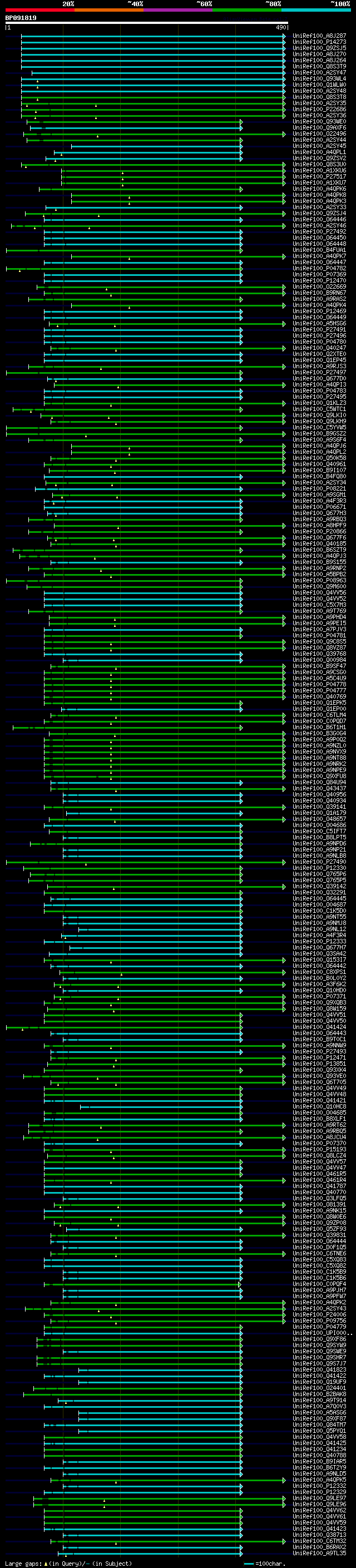Select the UniRef100_A4QPK6 label

tap(319, 189)
